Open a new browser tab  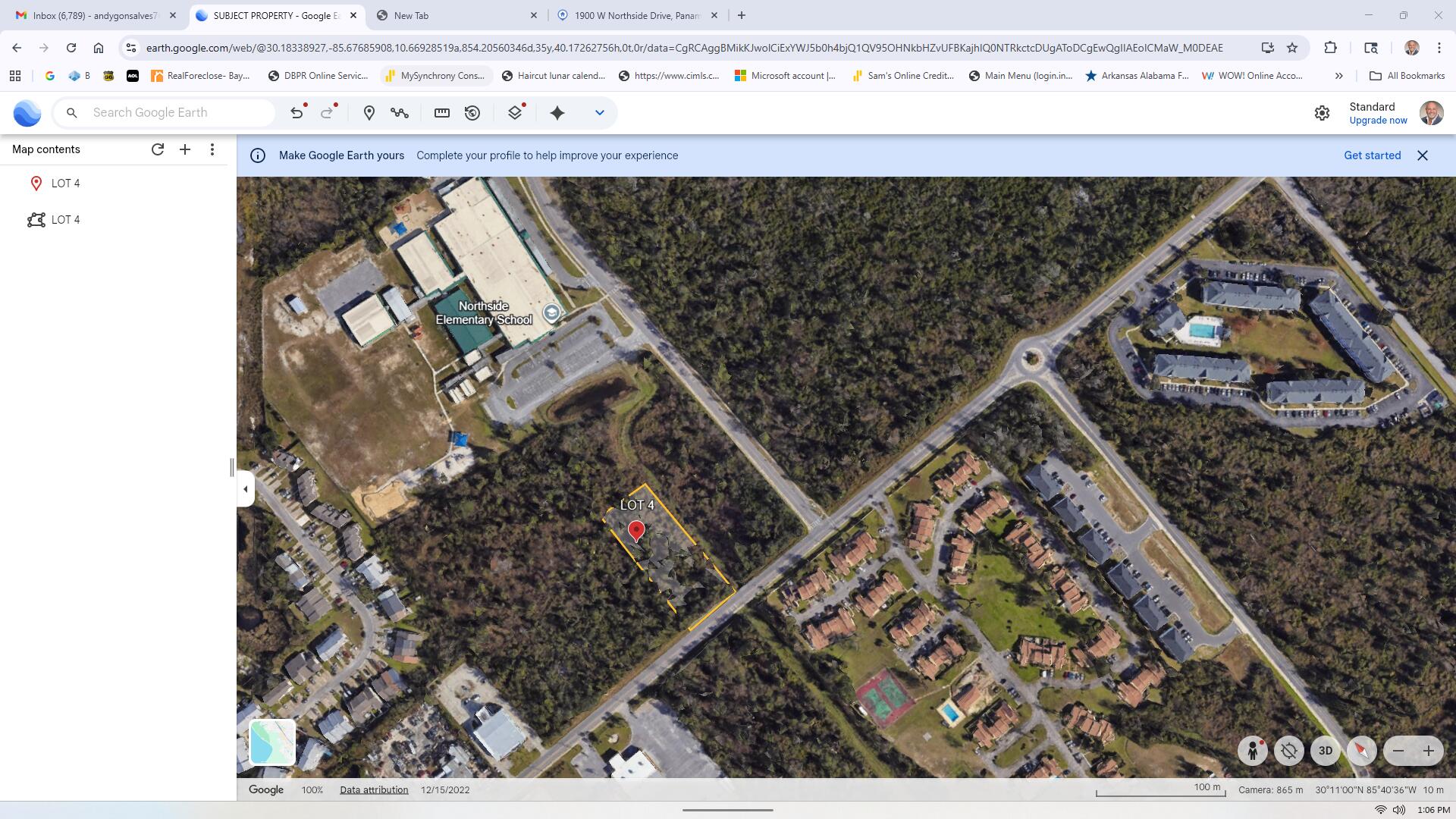point(742,15)
